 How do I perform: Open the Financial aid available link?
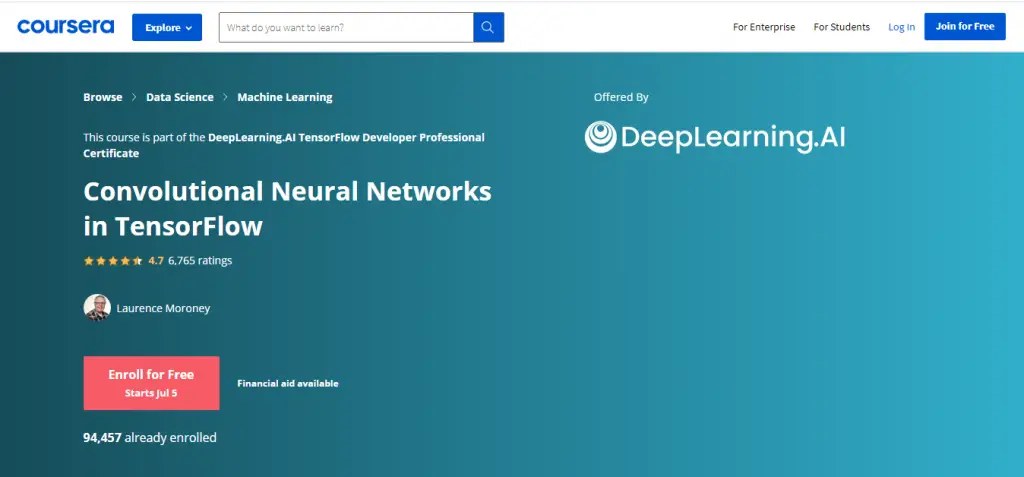[x=287, y=383]
